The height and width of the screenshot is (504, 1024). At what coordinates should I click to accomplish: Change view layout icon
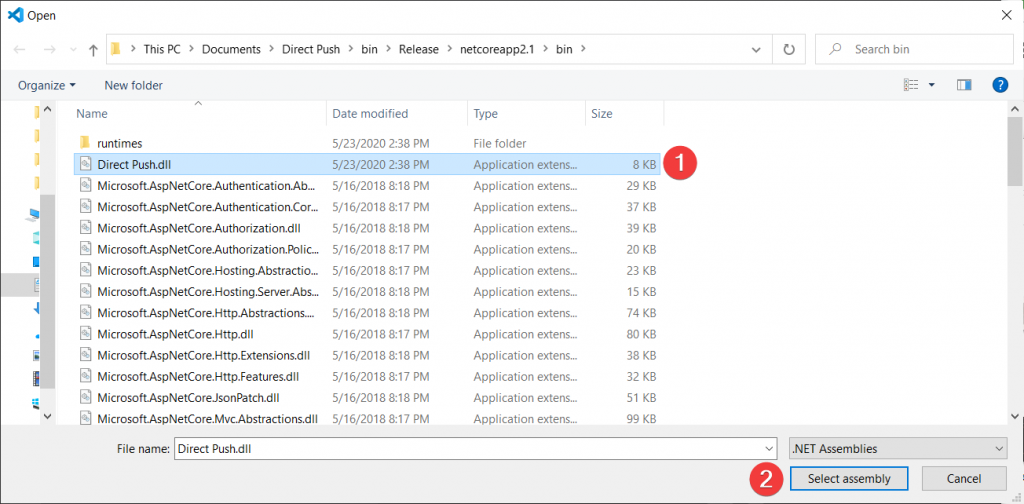tap(911, 85)
